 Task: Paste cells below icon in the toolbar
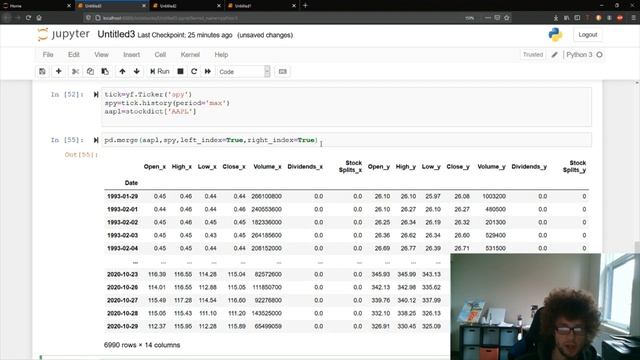[x=105, y=71]
